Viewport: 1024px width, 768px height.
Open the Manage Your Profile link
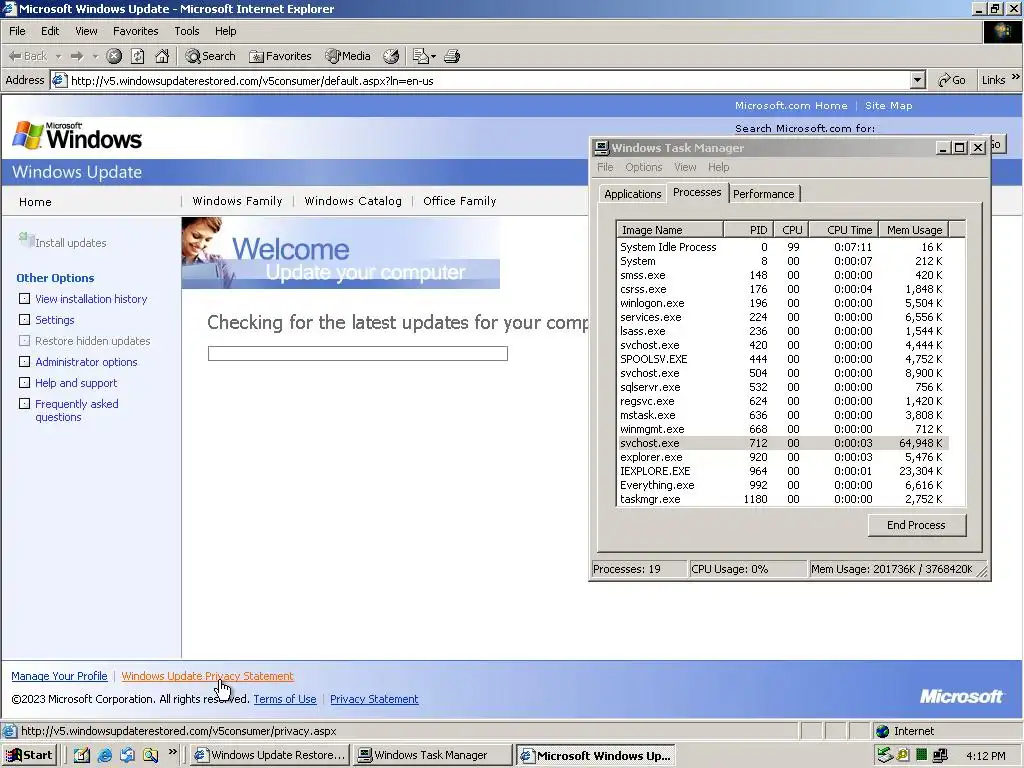tap(59, 676)
